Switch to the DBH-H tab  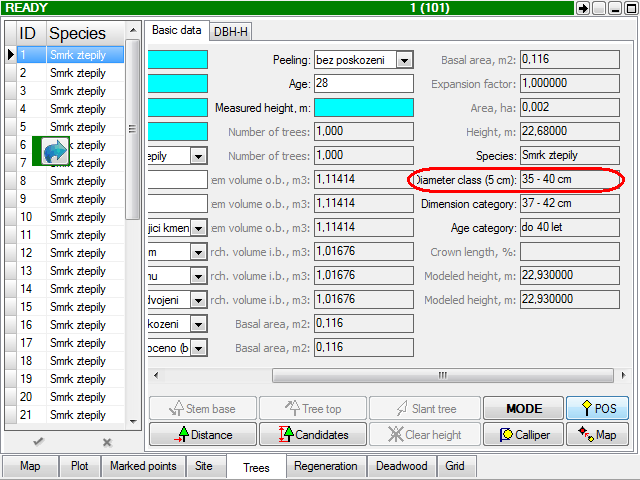click(231, 32)
